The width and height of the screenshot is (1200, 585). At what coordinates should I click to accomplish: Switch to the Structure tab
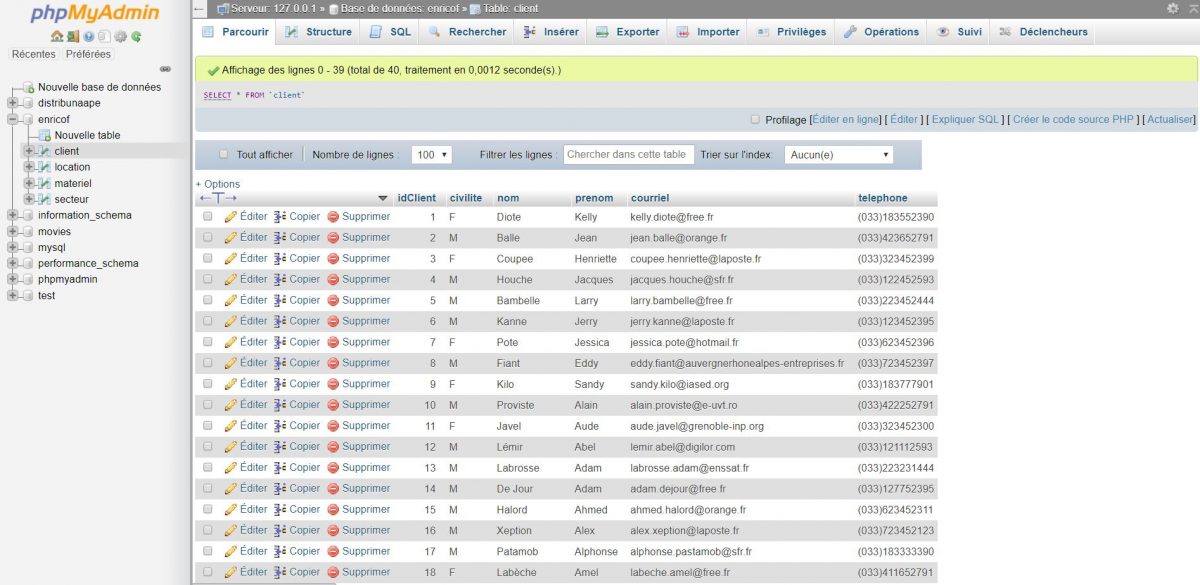[318, 32]
